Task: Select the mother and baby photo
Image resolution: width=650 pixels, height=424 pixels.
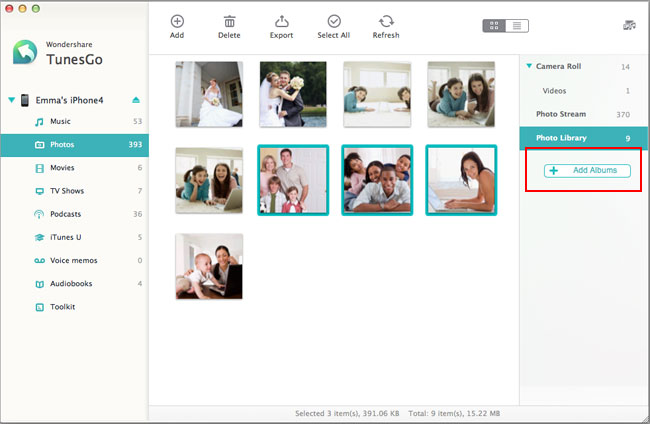Action: 209,266
